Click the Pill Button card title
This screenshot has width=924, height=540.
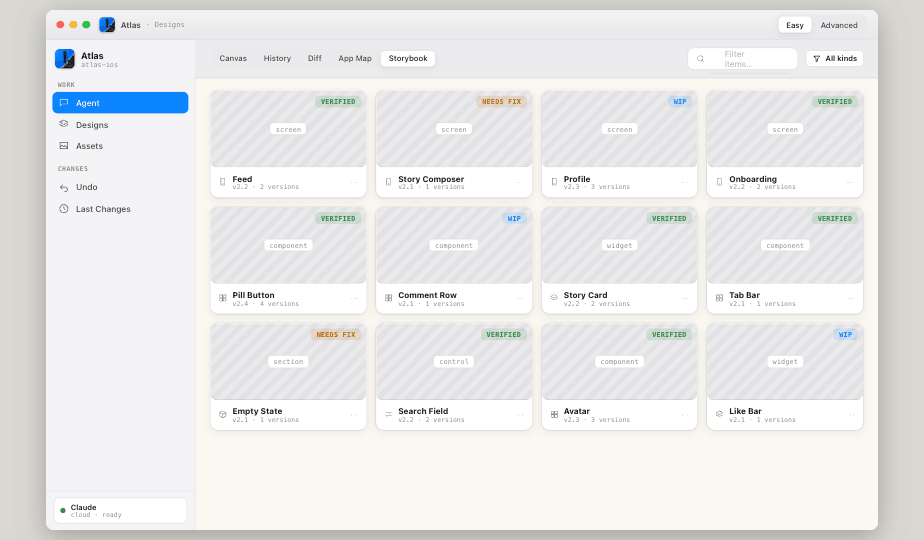(253, 295)
